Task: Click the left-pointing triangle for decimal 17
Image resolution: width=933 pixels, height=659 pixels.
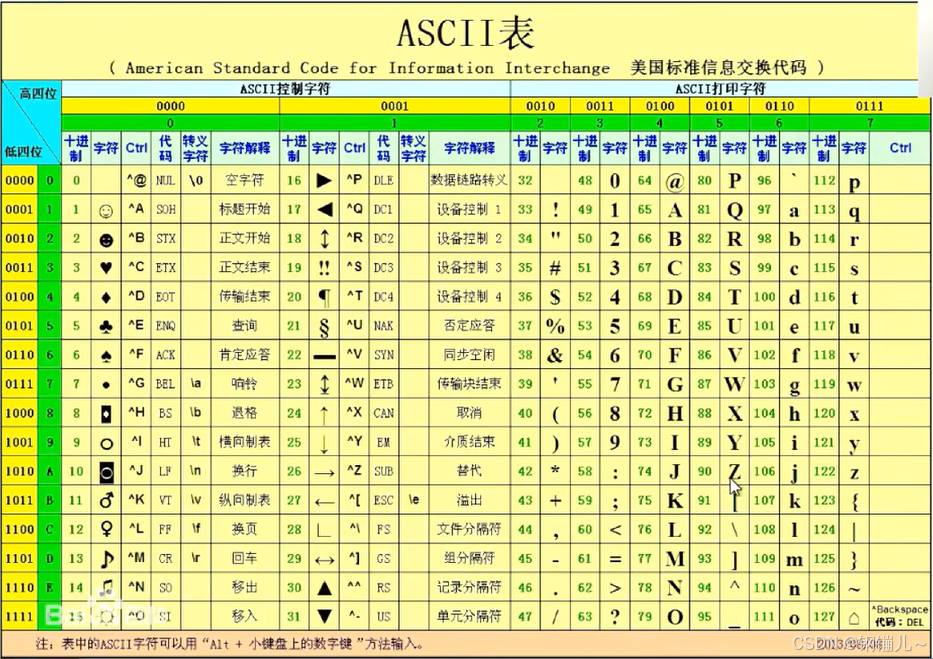Action: click(x=324, y=209)
